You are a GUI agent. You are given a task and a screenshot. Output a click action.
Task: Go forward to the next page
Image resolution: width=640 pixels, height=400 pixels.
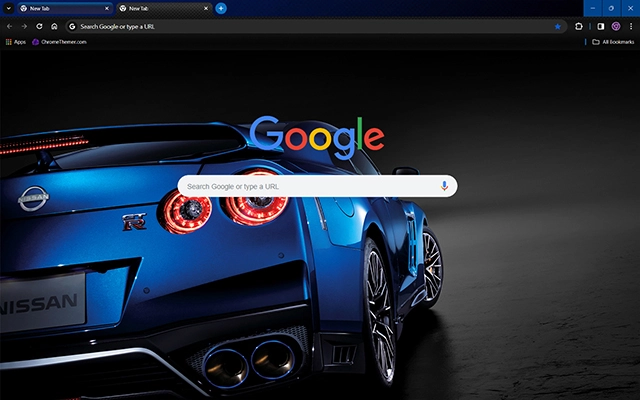[24, 27]
